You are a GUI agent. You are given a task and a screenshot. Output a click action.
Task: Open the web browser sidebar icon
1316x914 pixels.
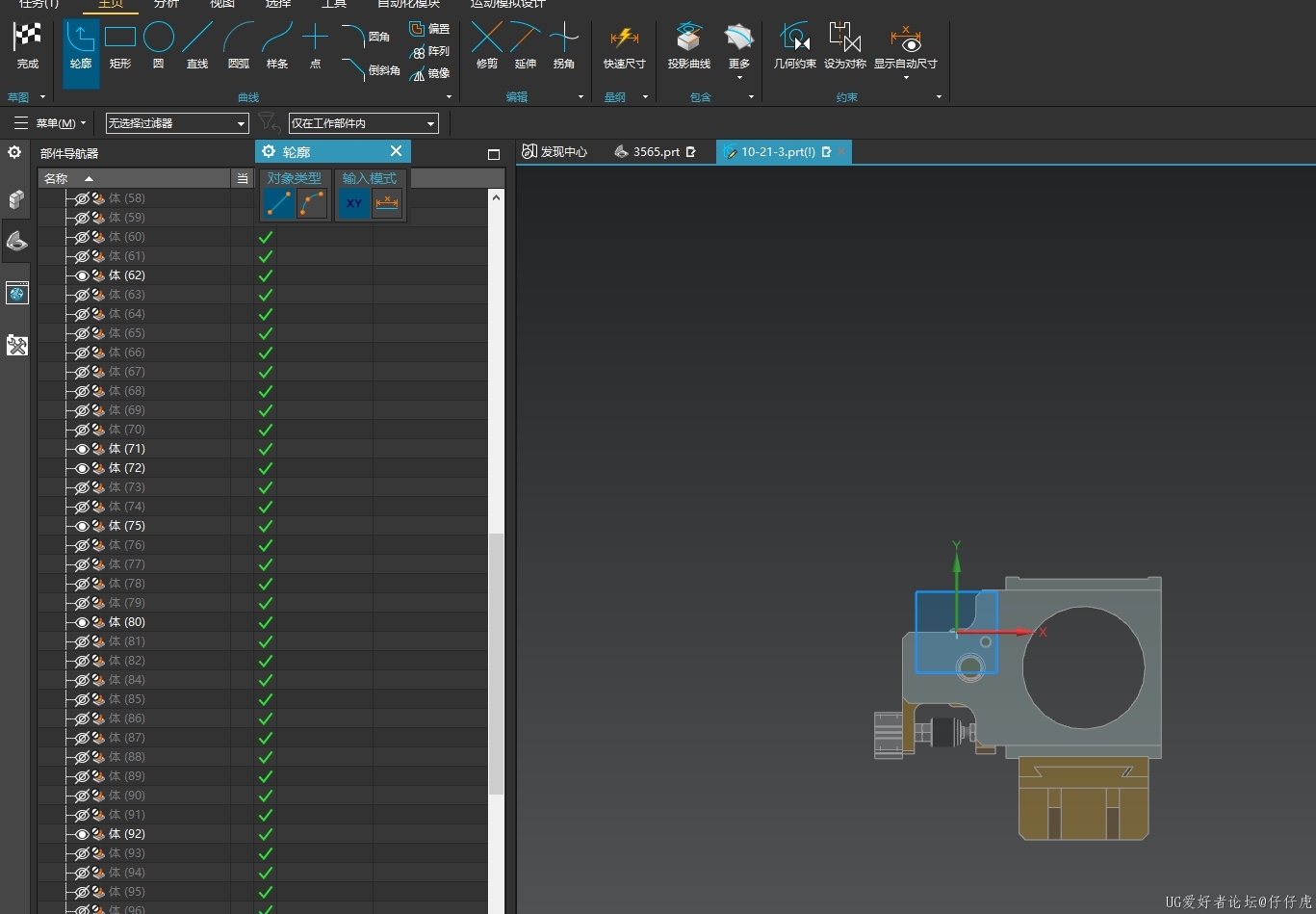click(x=16, y=294)
